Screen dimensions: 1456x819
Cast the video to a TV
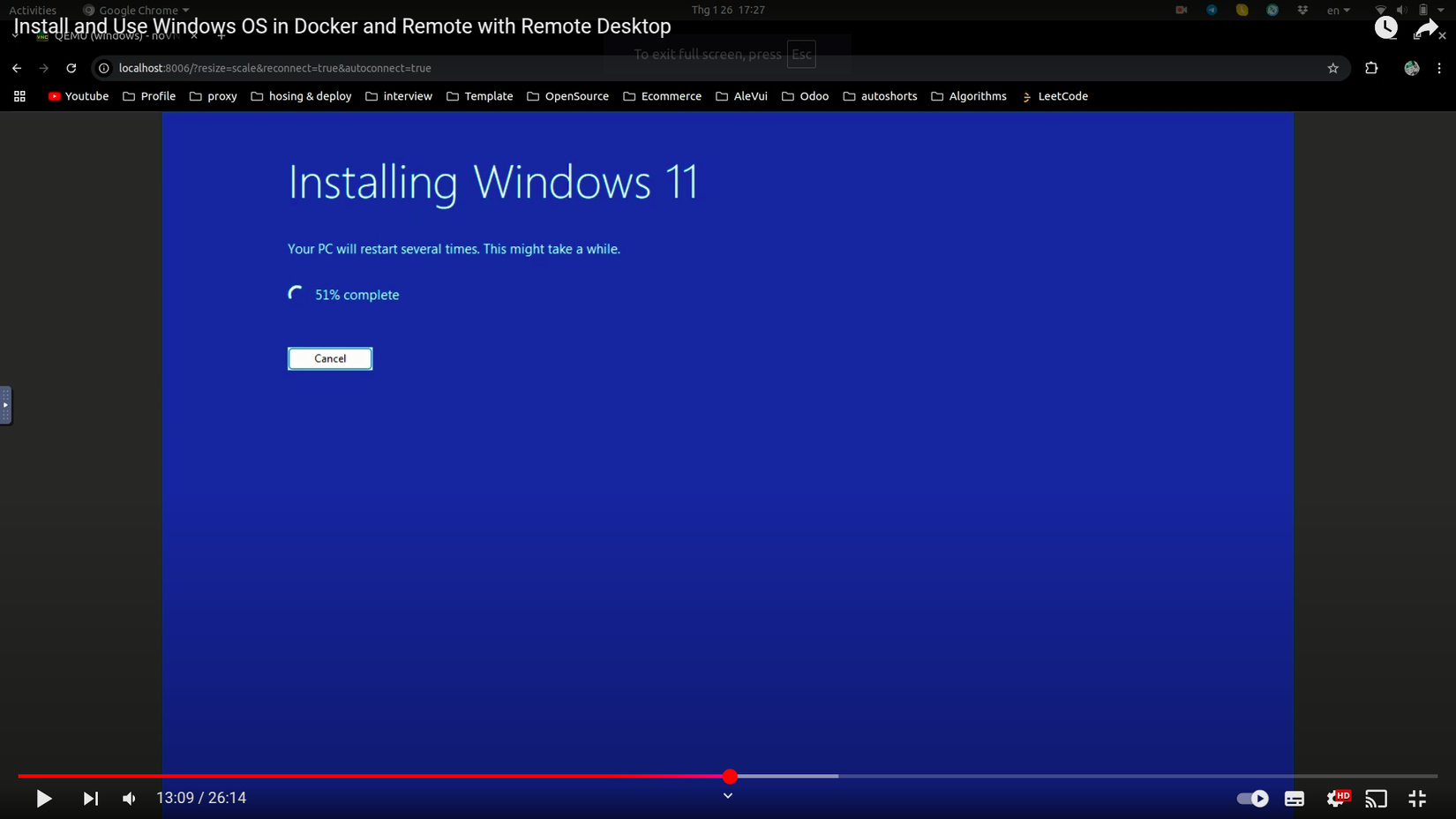tap(1376, 798)
